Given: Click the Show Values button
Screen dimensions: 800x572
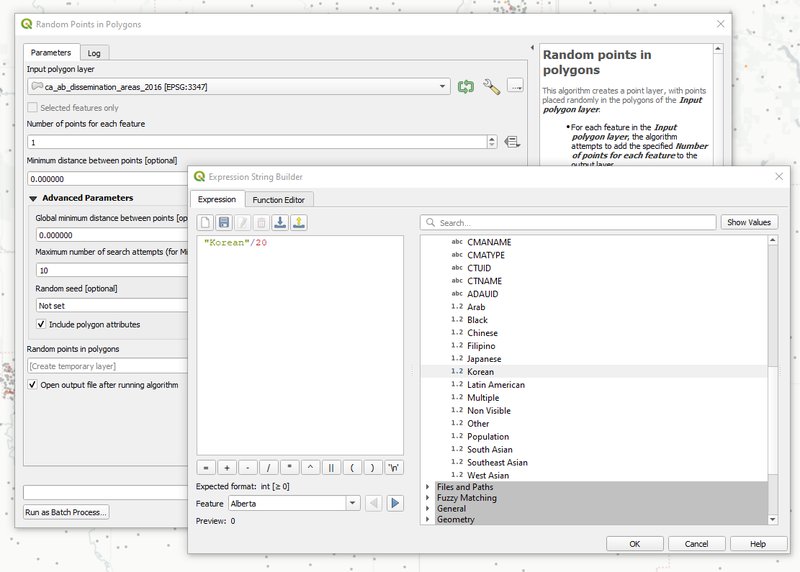Looking at the screenshot, I should (x=749, y=222).
